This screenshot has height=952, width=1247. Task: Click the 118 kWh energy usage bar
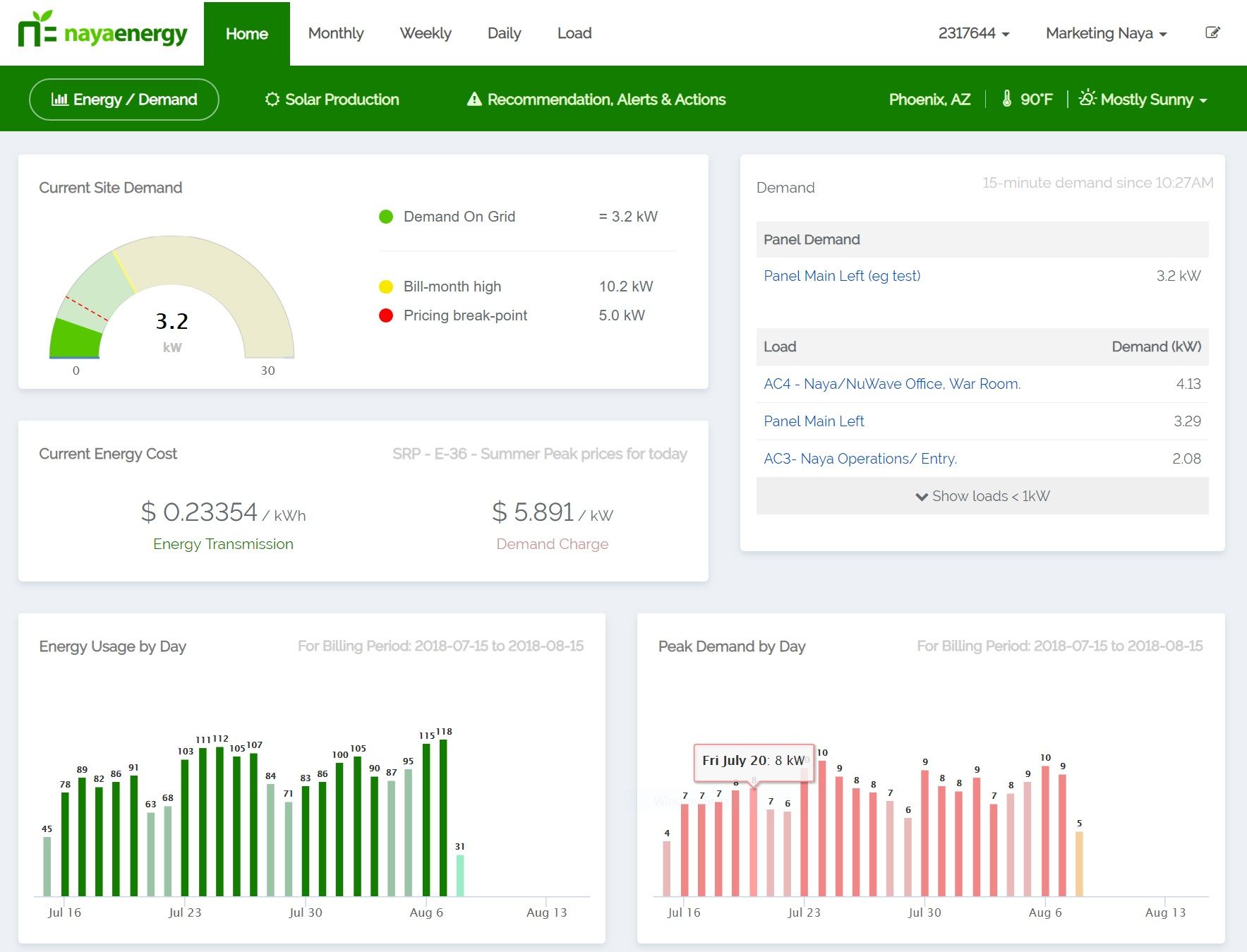[443, 817]
